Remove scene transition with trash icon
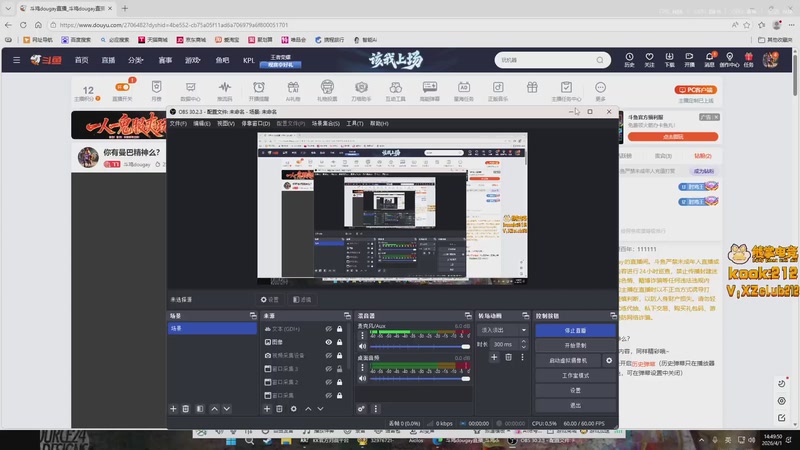This screenshot has height=450, width=800. tap(508, 357)
